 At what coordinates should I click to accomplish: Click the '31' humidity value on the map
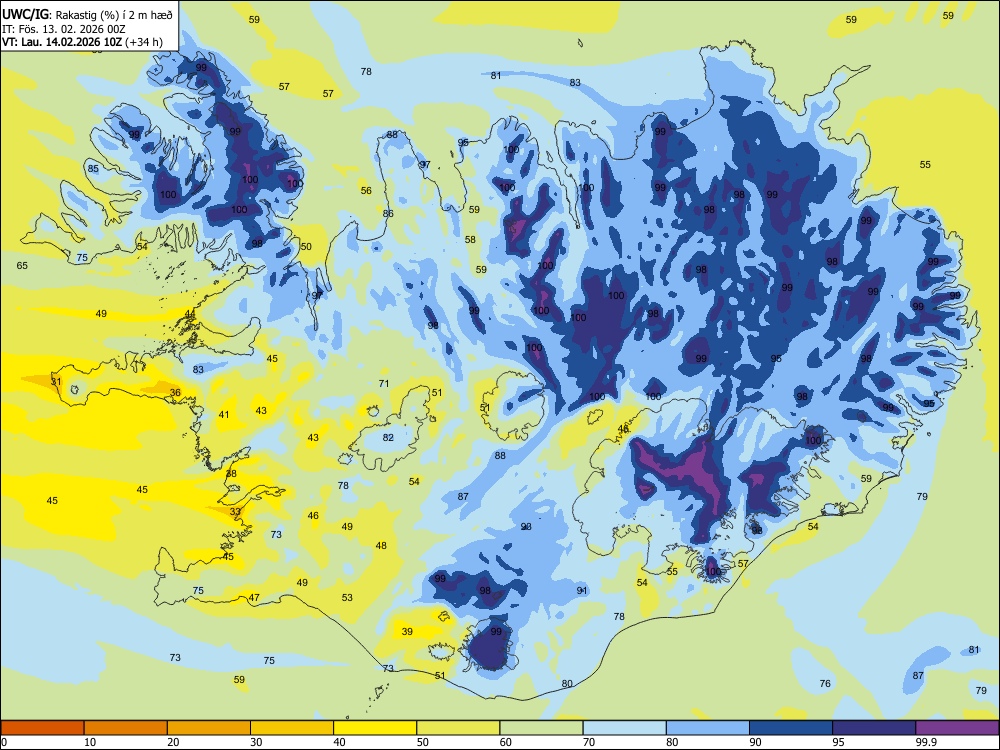pyautogui.click(x=56, y=382)
